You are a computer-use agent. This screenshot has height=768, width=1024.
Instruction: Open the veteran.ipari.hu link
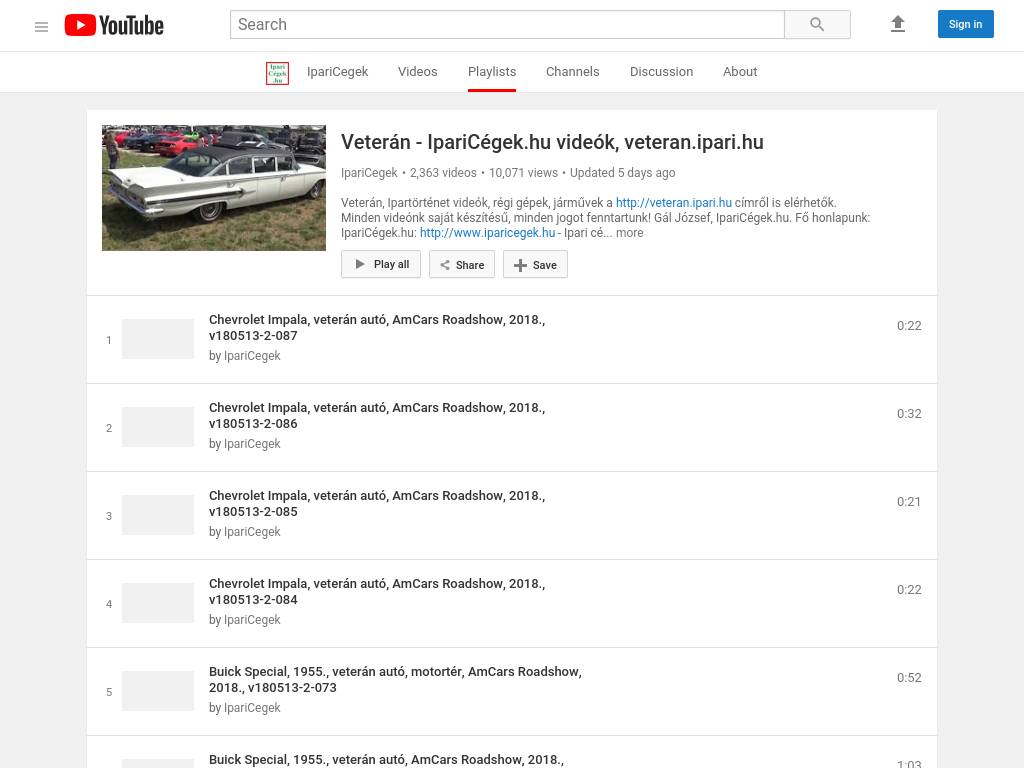click(673, 203)
